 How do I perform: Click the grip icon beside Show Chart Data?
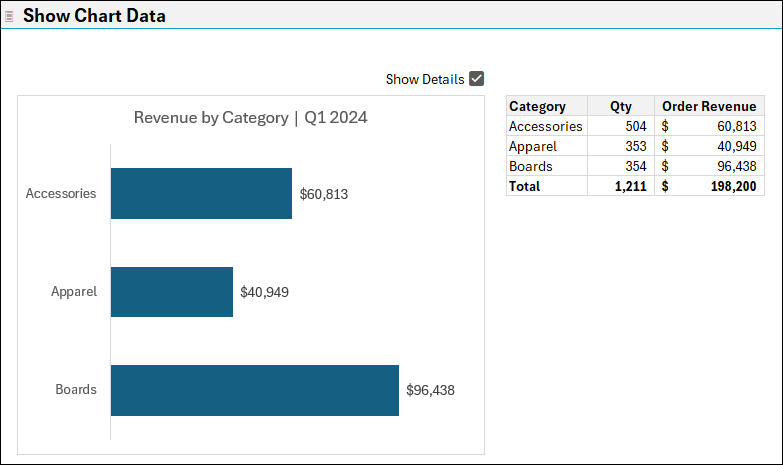(9, 16)
